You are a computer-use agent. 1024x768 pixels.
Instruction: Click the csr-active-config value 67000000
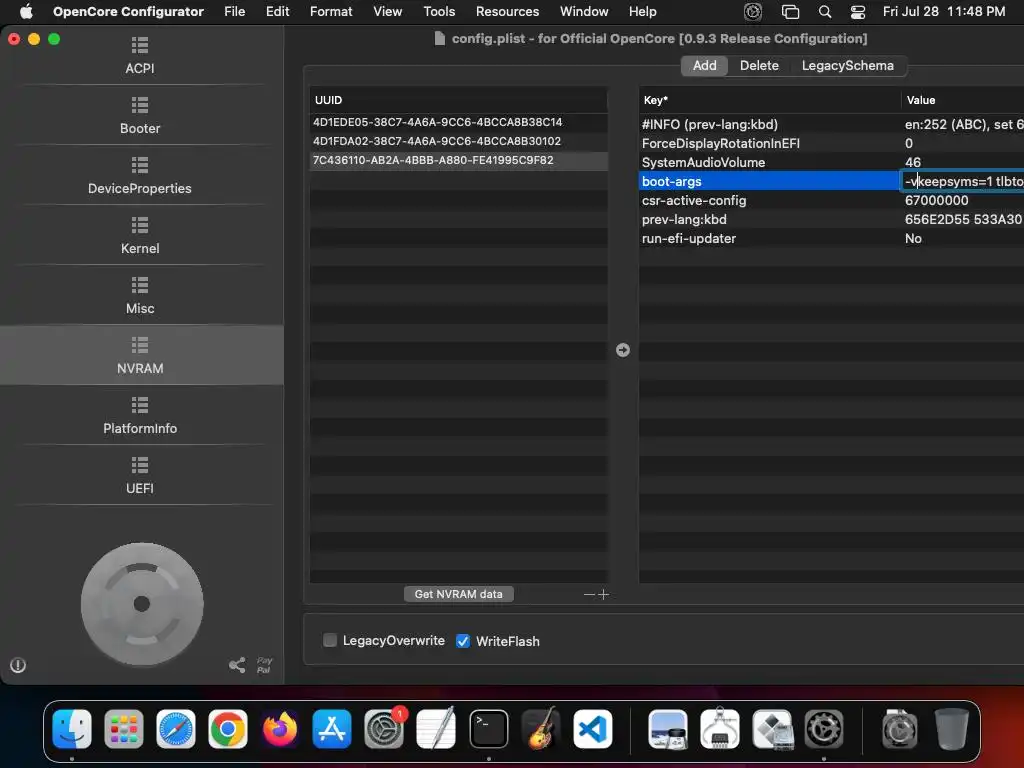coord(936,200)
